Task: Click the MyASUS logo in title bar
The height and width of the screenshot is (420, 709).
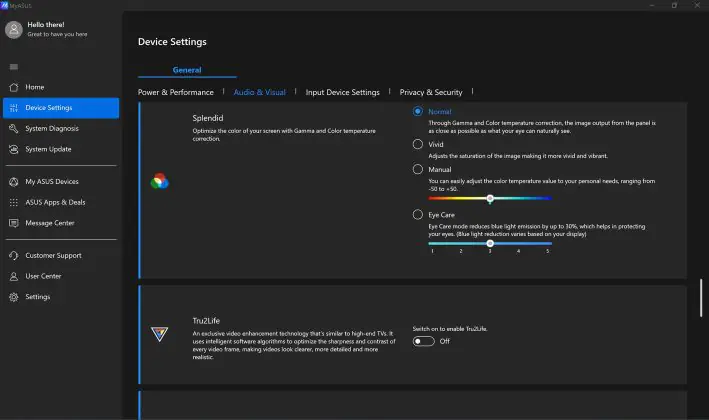Action: click(x=4, y=5)
